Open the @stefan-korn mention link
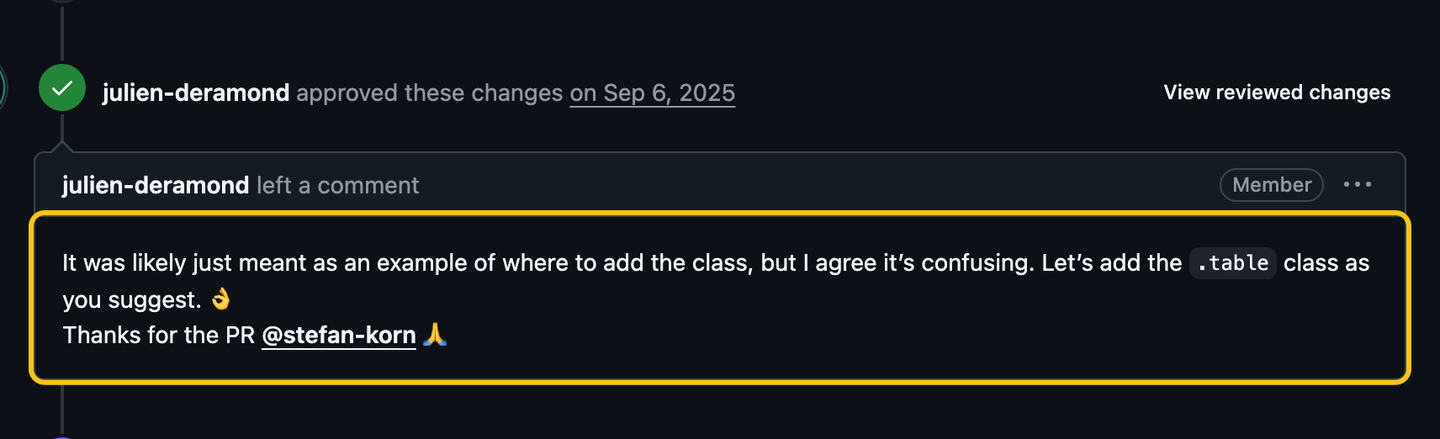 point(339,335)
